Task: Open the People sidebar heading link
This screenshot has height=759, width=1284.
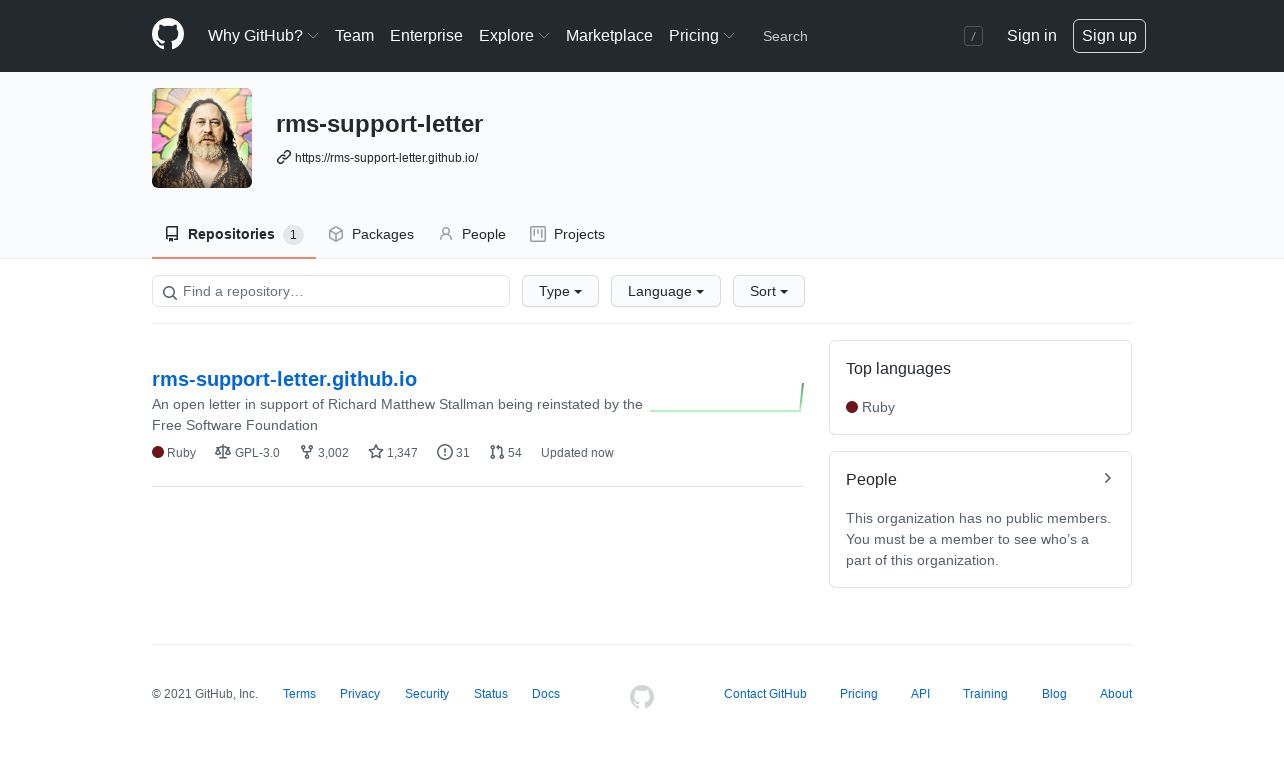Action: (871, 479)
